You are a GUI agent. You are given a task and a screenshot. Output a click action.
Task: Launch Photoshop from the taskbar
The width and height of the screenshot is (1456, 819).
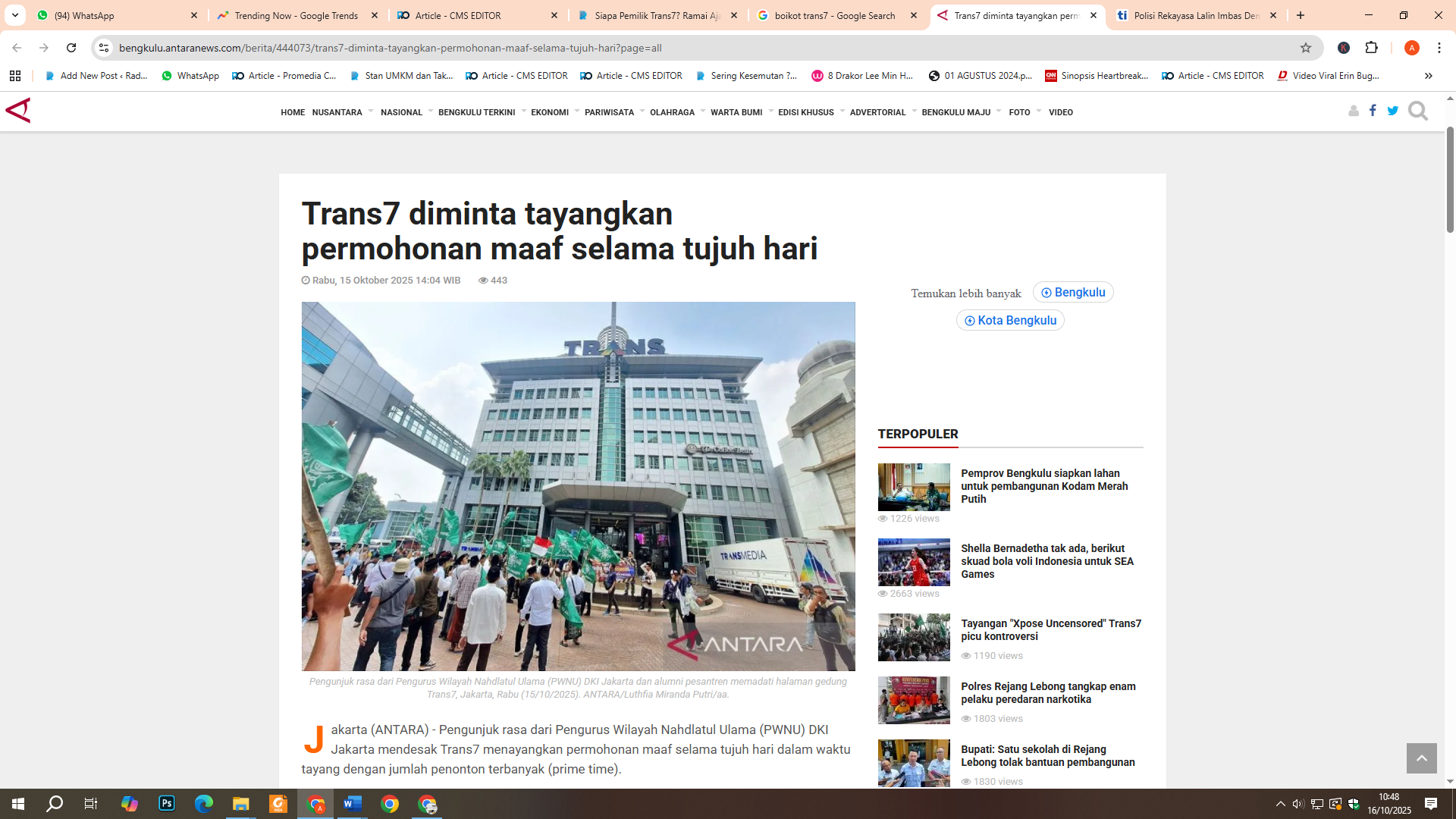click(x=167, y=804)
